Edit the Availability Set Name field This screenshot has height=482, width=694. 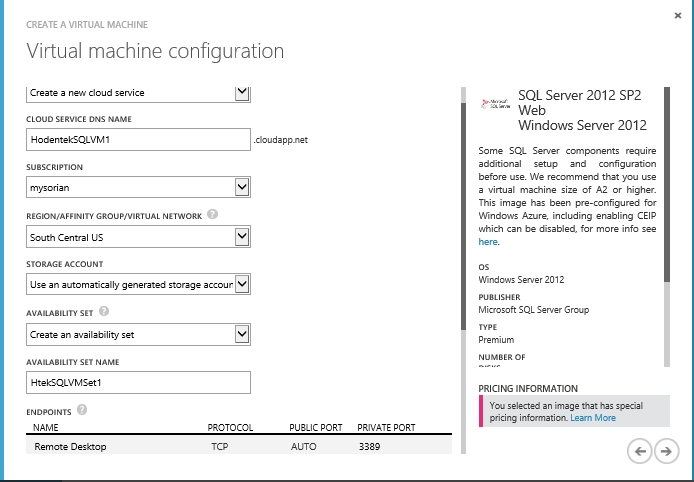(139, 382)
